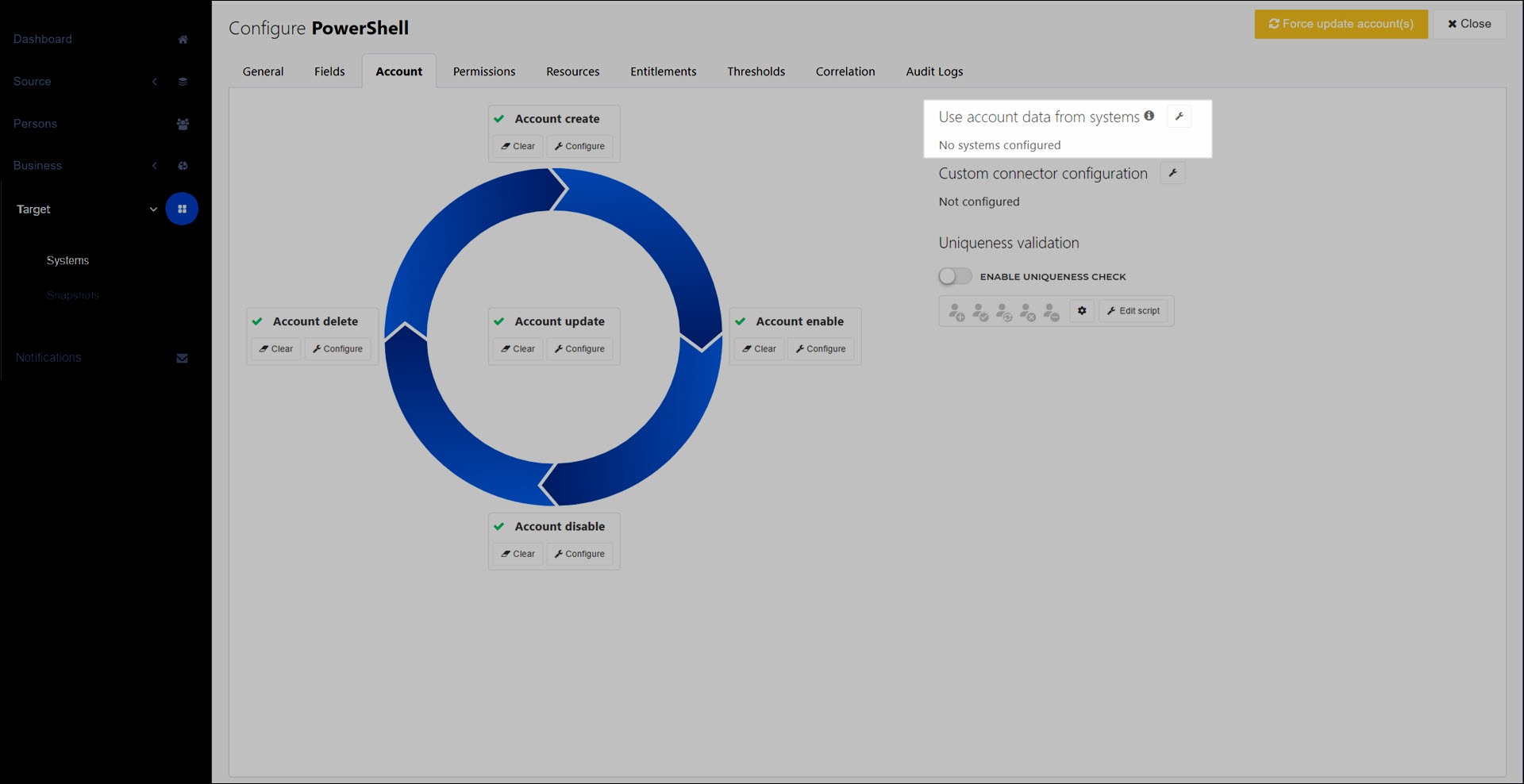Viewport: 1524px width, 784px height.
Task: Click Force update account(s) button
Action: [x=1341, y=24]
